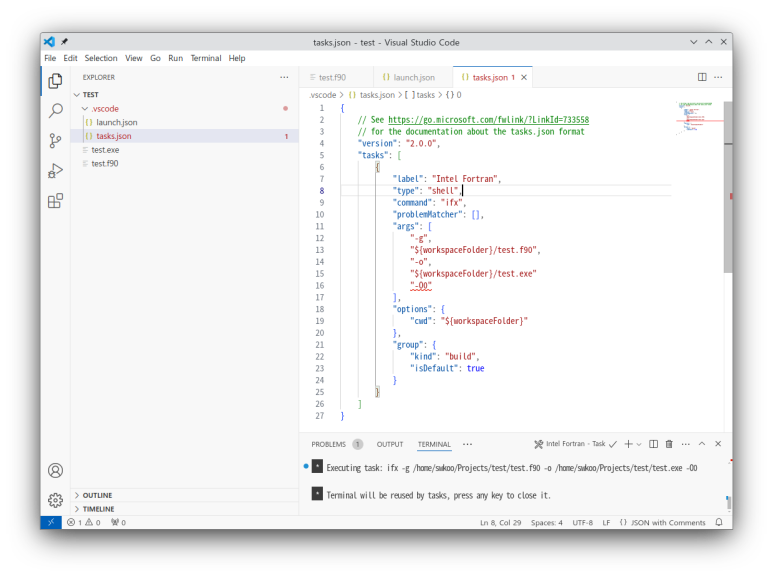Follow the go.microsoft.com documentation link

coord(489,120)
